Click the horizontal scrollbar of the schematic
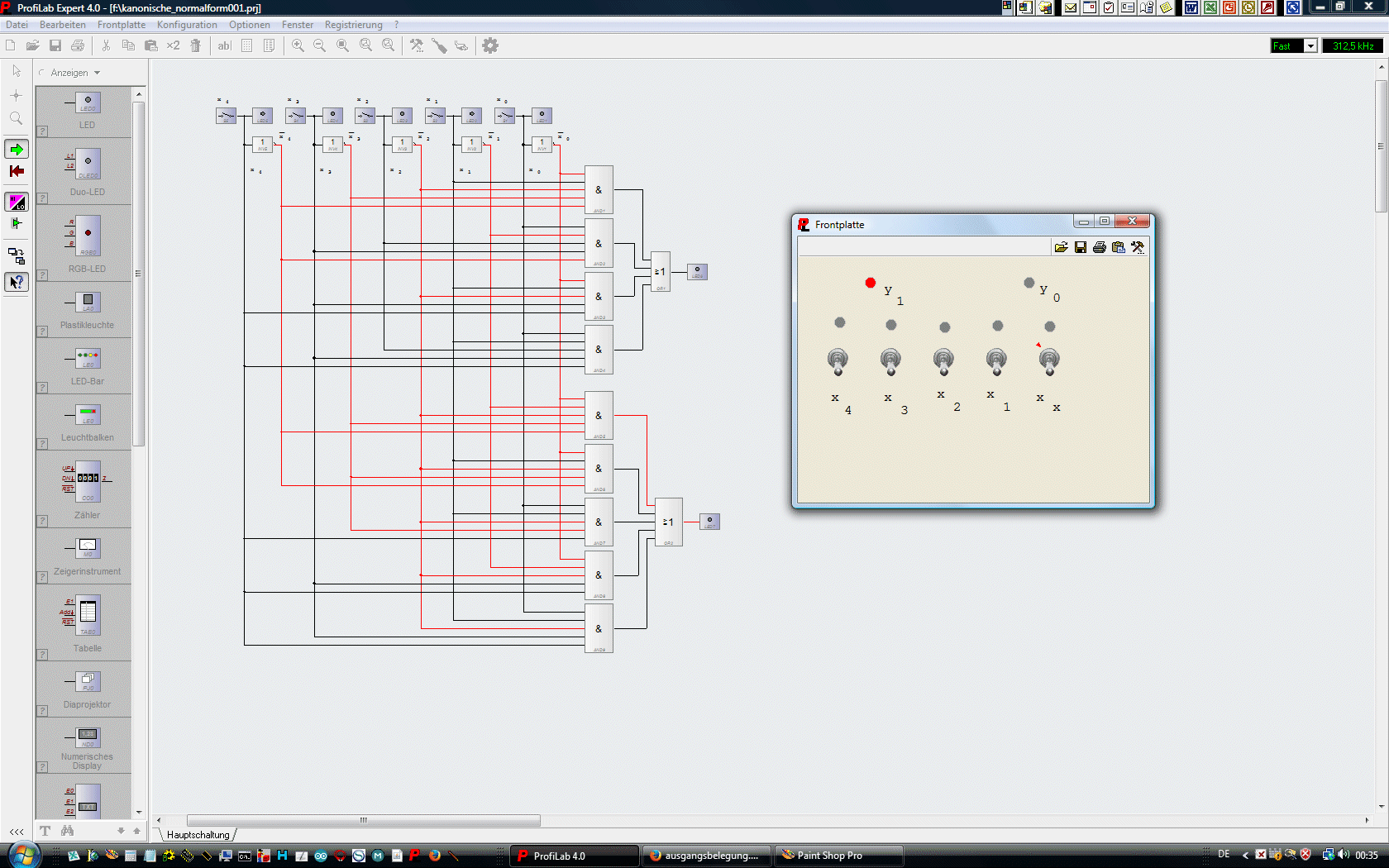The width and height of the screenshot is (1389, 868). (364, 820)
